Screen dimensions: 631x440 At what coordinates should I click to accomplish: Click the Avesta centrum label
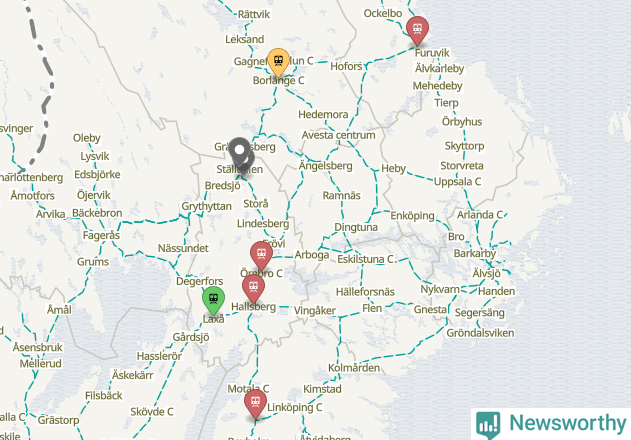point(338,135)
